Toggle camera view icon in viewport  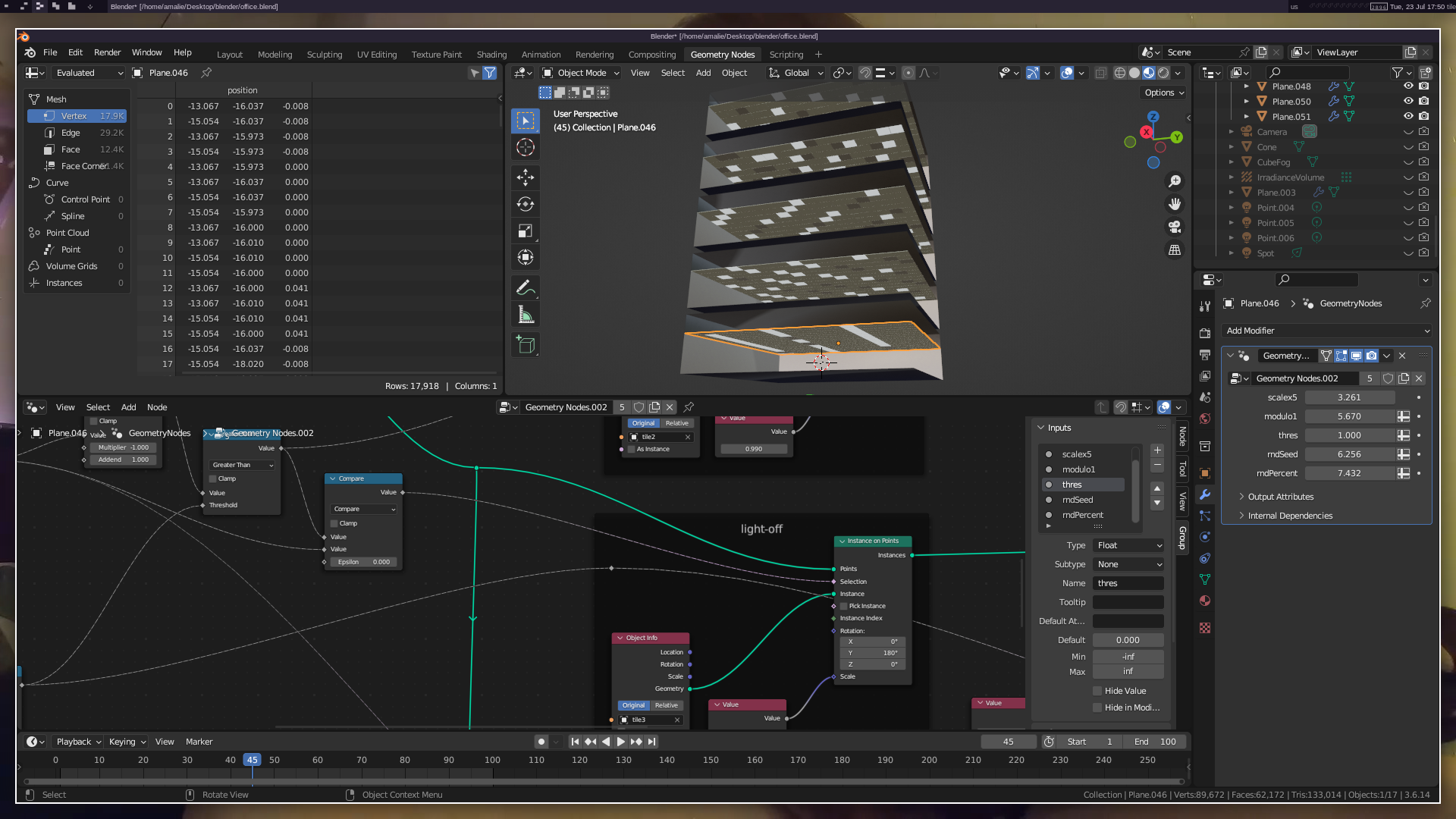tap(1175, 227)
